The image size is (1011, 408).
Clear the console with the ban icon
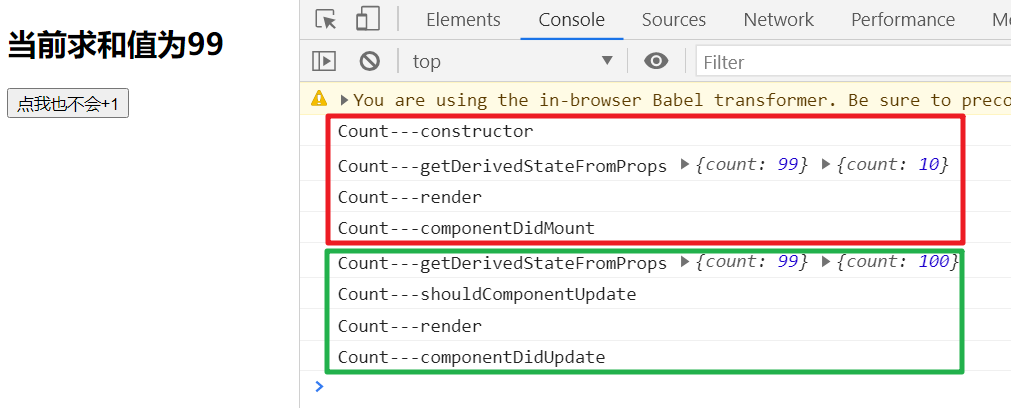pyautogui.click(x=369, y=61)
